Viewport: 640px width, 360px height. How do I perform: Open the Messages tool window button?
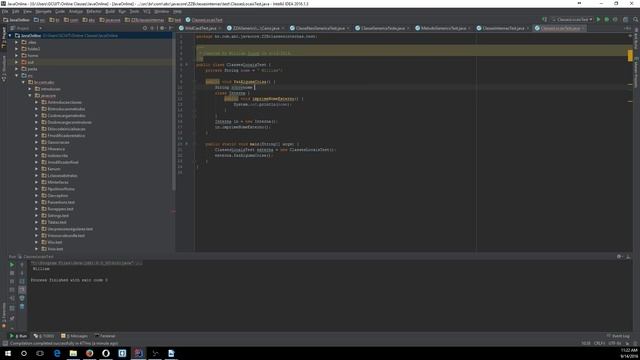(74, 336)
